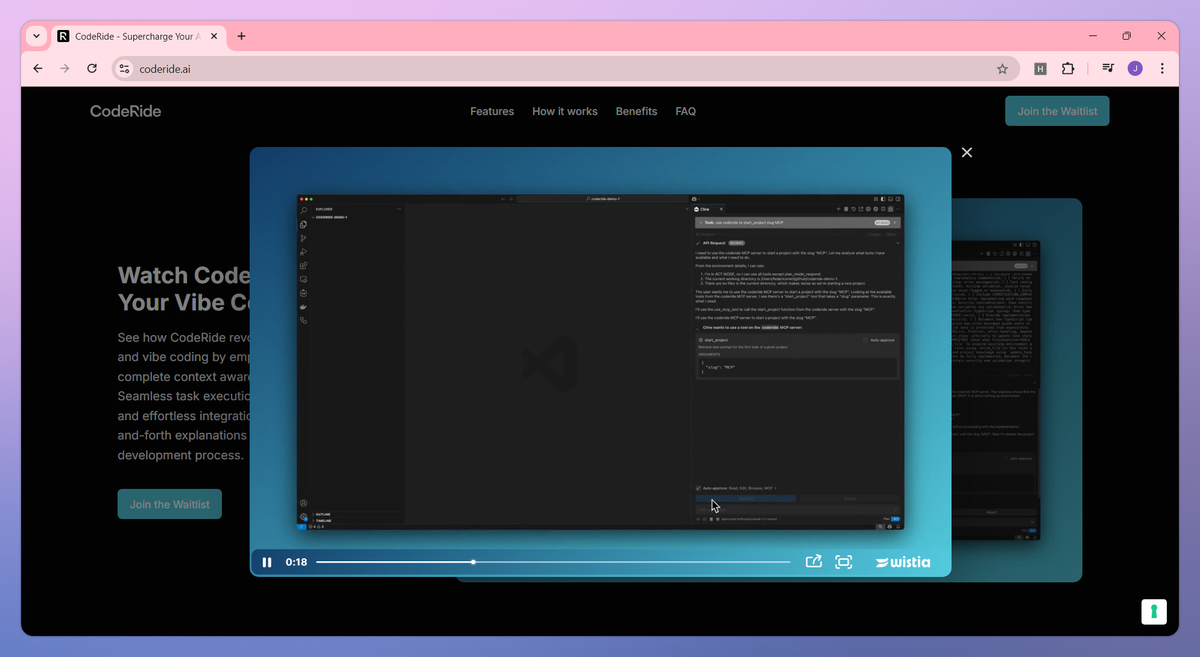Viewport: 1200px width, 657px height.
Task: Click the 0:18 video timestamp
Action: coord(296,562)
